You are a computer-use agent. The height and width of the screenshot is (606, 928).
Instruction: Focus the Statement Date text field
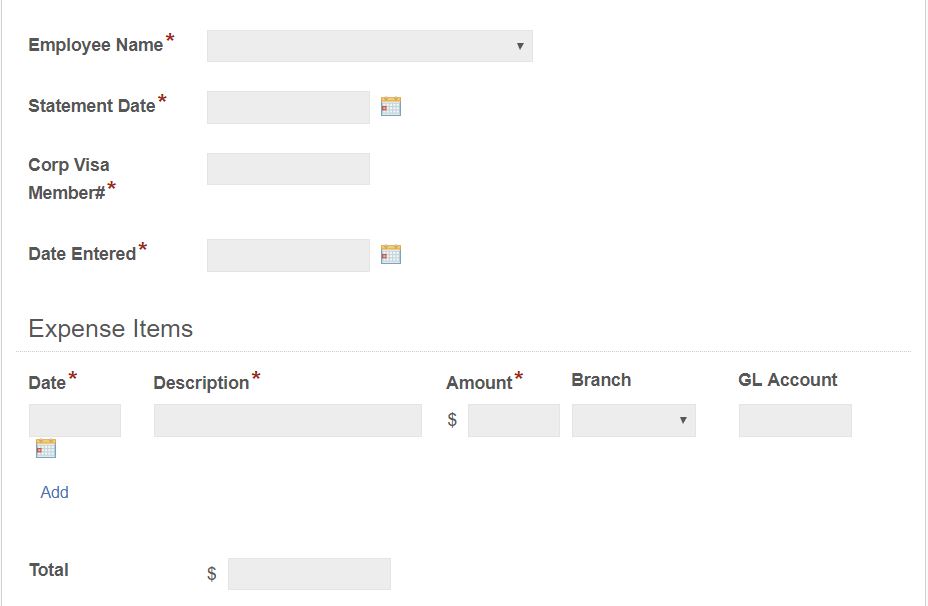coord(288,108)
